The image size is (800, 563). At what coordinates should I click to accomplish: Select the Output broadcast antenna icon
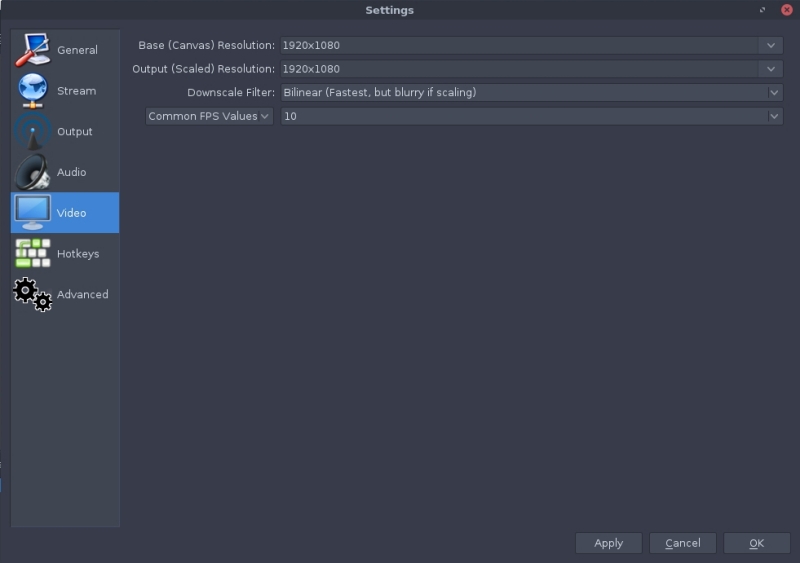click(32, 132)
